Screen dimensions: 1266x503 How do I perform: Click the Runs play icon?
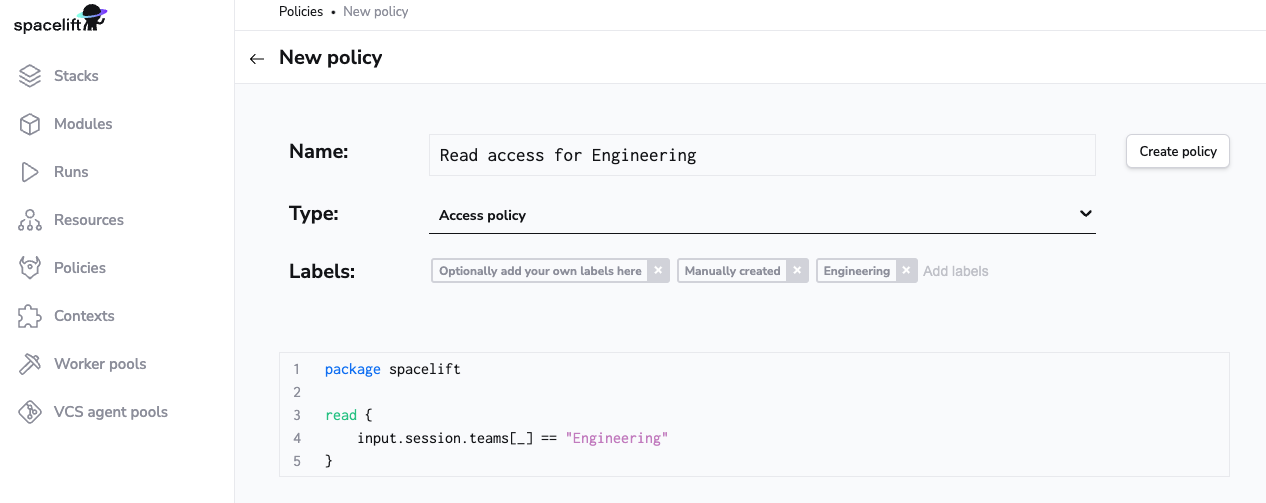click(30, 172)
